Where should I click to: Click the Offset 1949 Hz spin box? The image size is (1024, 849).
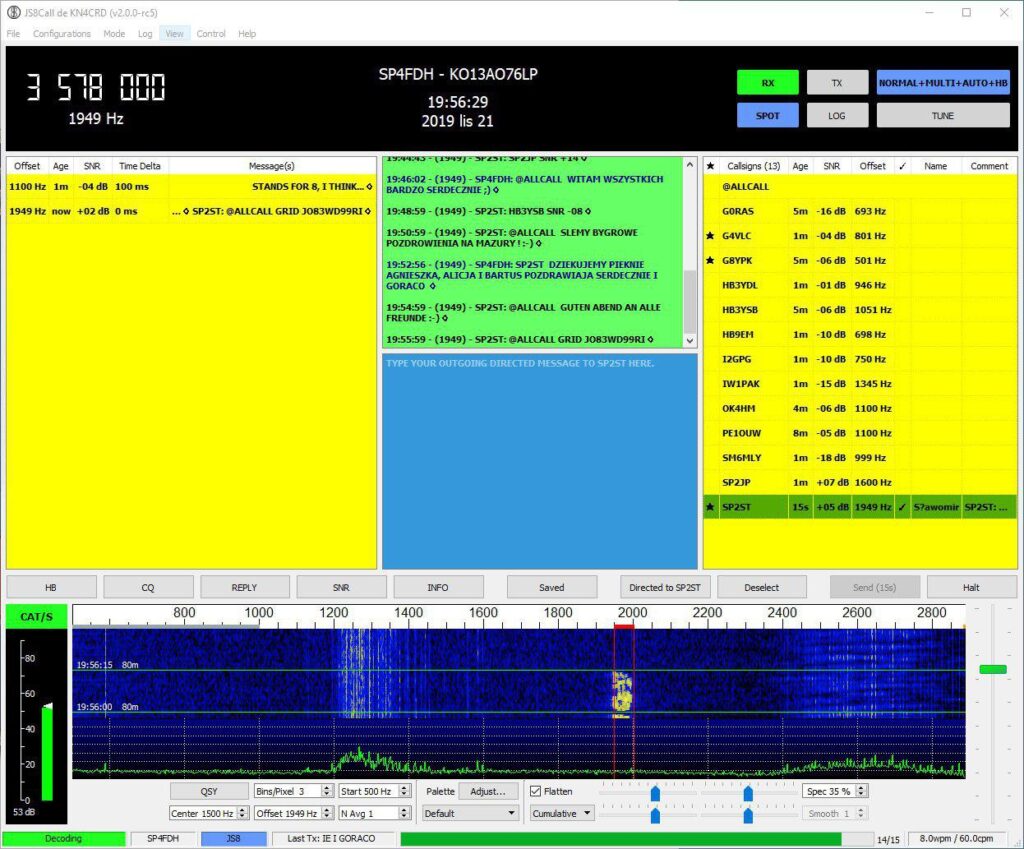click(x=293, y=814)
